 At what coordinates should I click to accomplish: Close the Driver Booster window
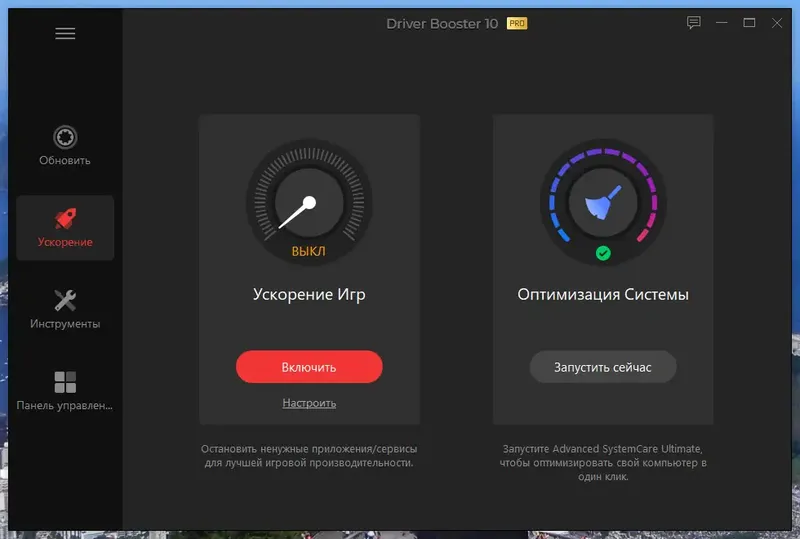point(777,22)
